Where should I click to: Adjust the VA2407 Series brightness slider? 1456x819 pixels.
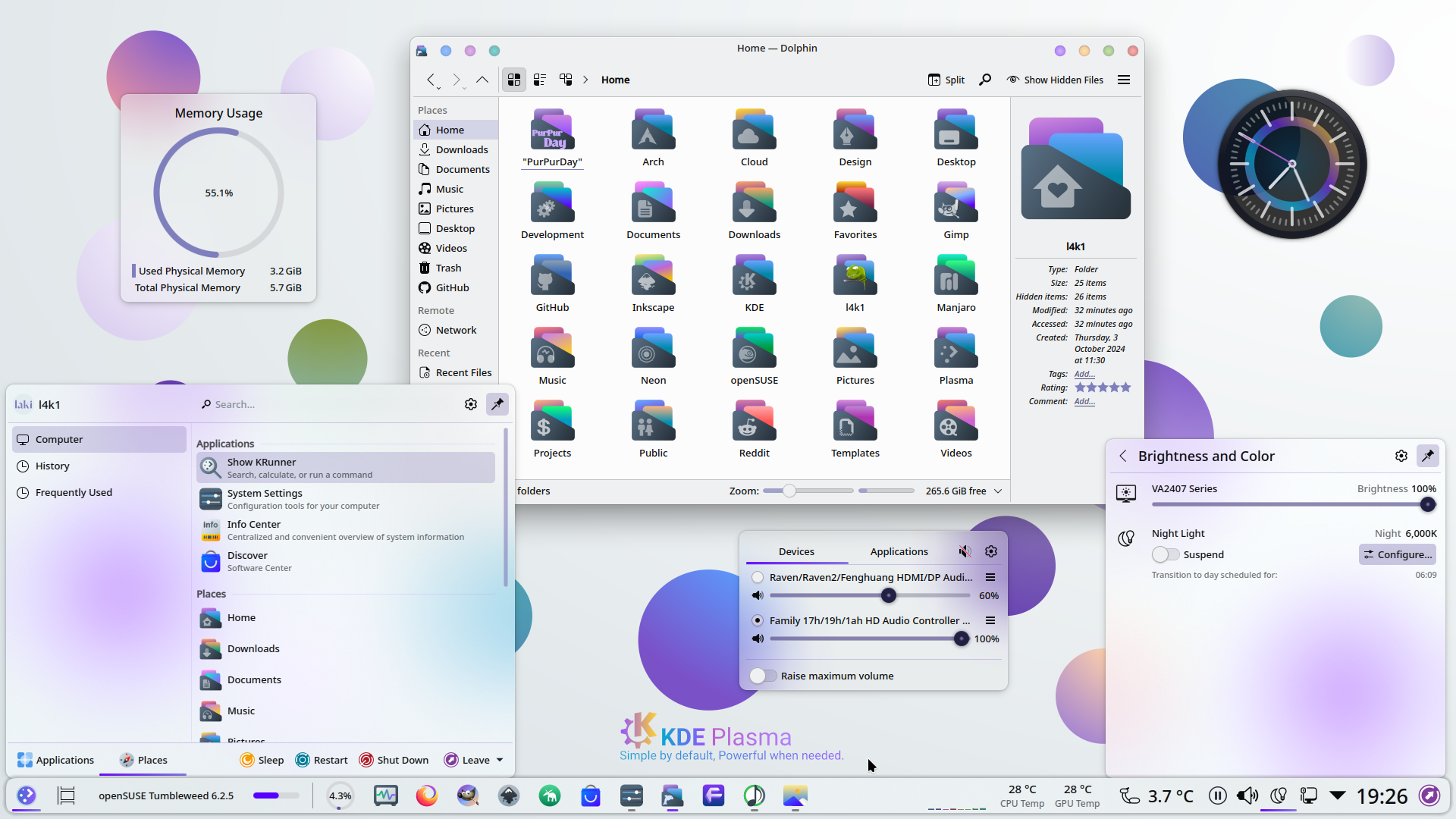(1293, 504)
